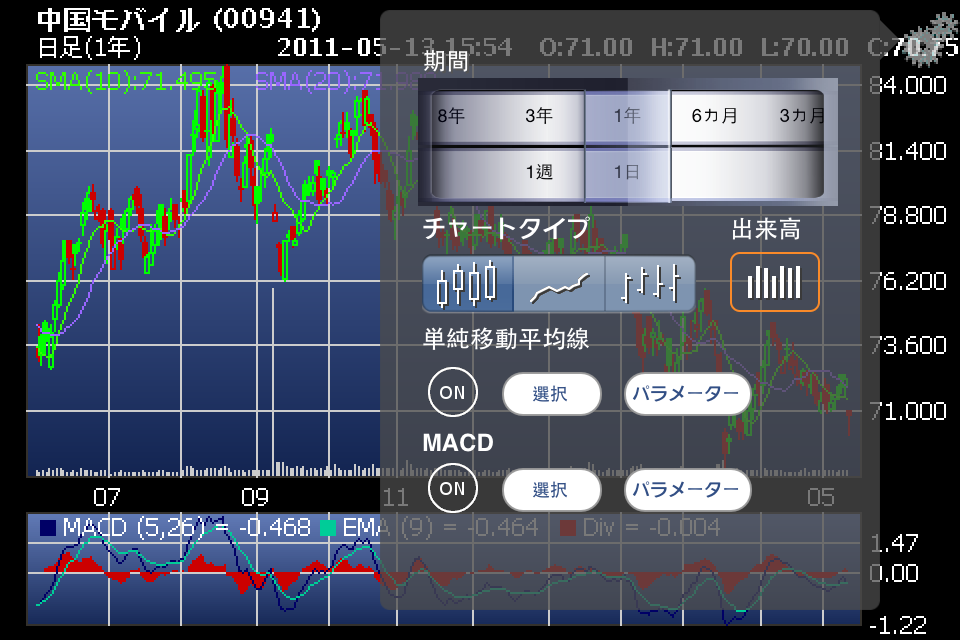Toggle MACD ON button
The height and width of the screenshot is (640, 960).
point(452,488)
